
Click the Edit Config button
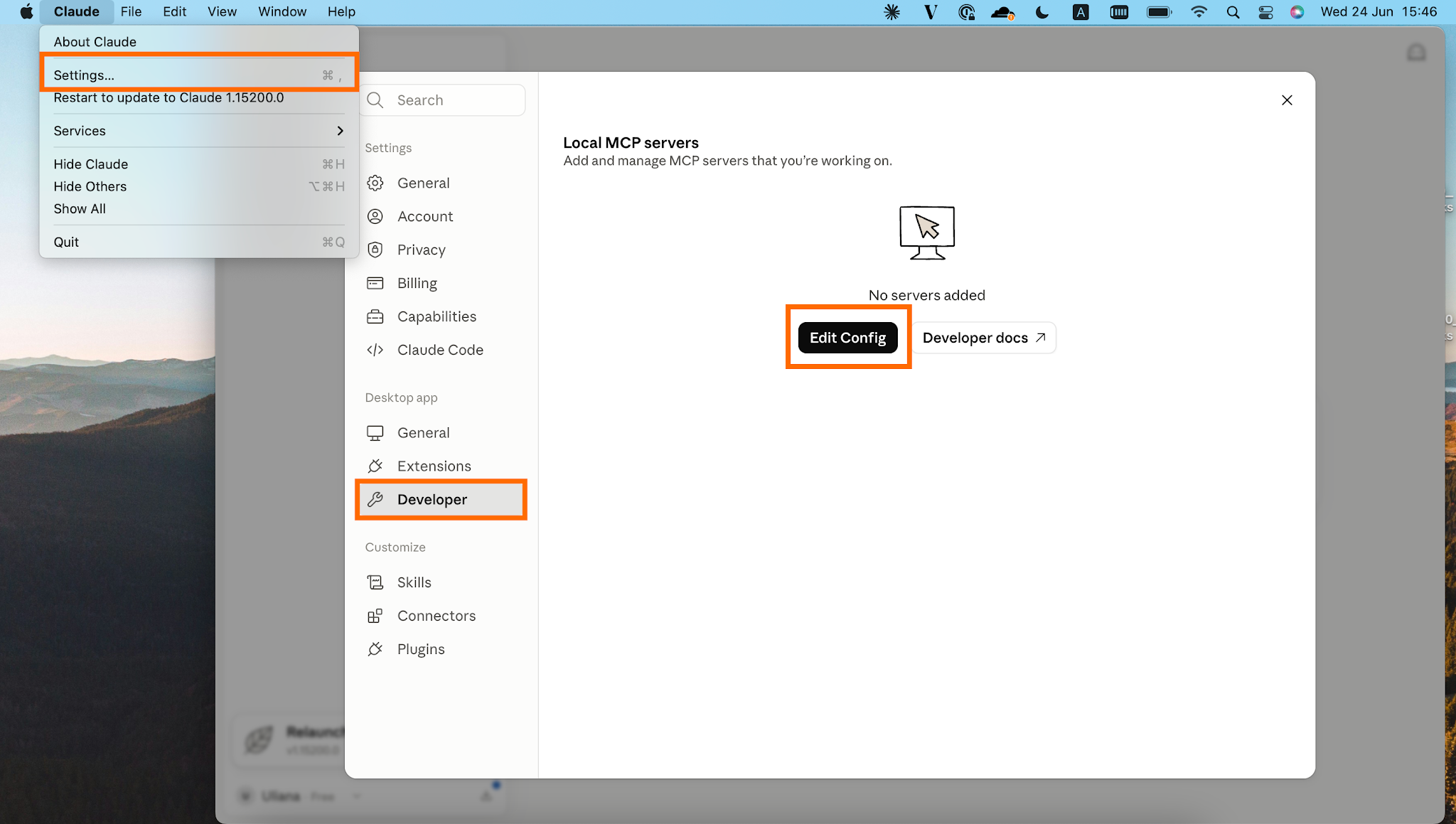pyautogui.click(x=847, y=338)
